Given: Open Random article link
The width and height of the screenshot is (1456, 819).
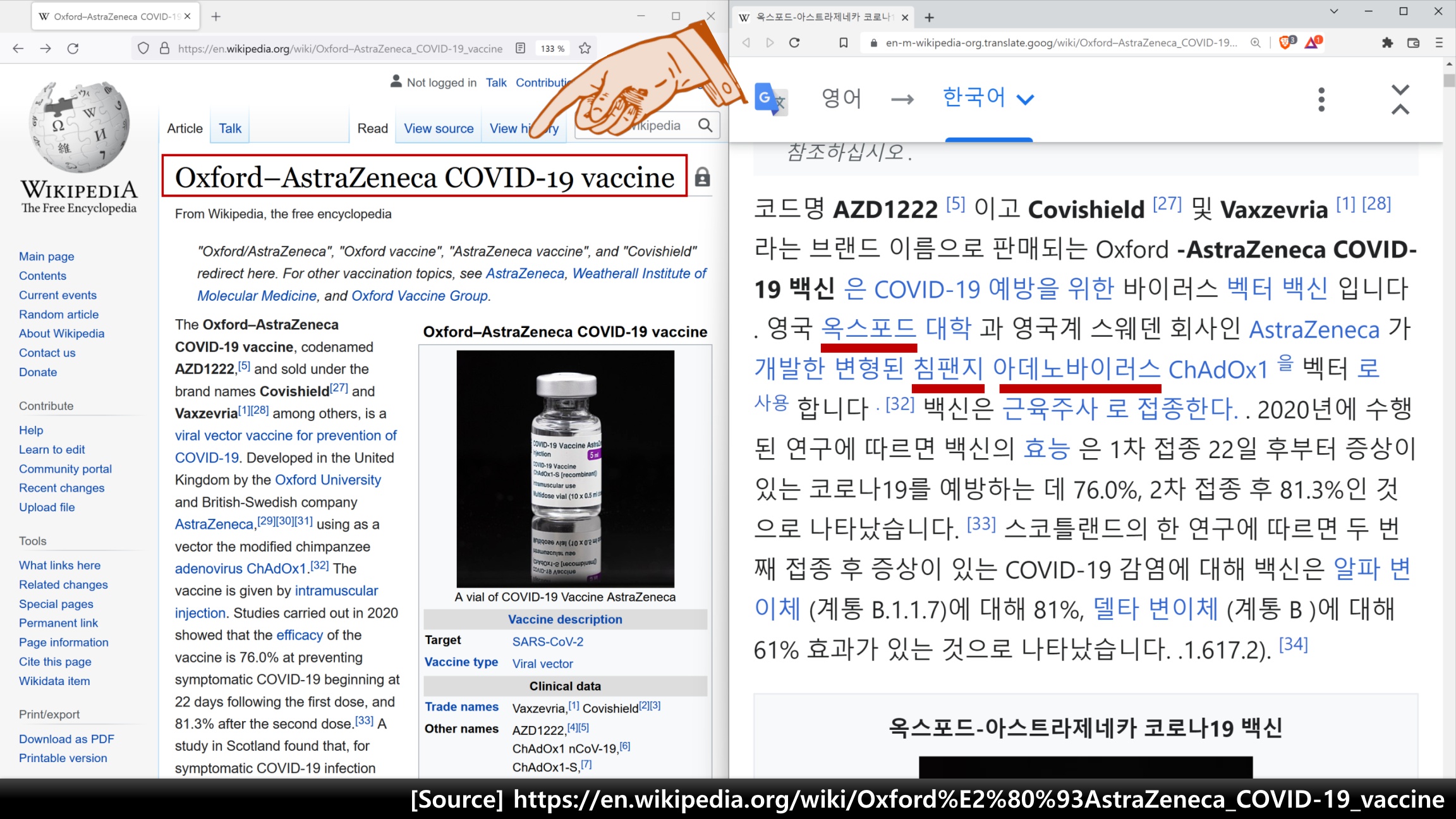Looking at the screenshot, I should coord(59,314).
